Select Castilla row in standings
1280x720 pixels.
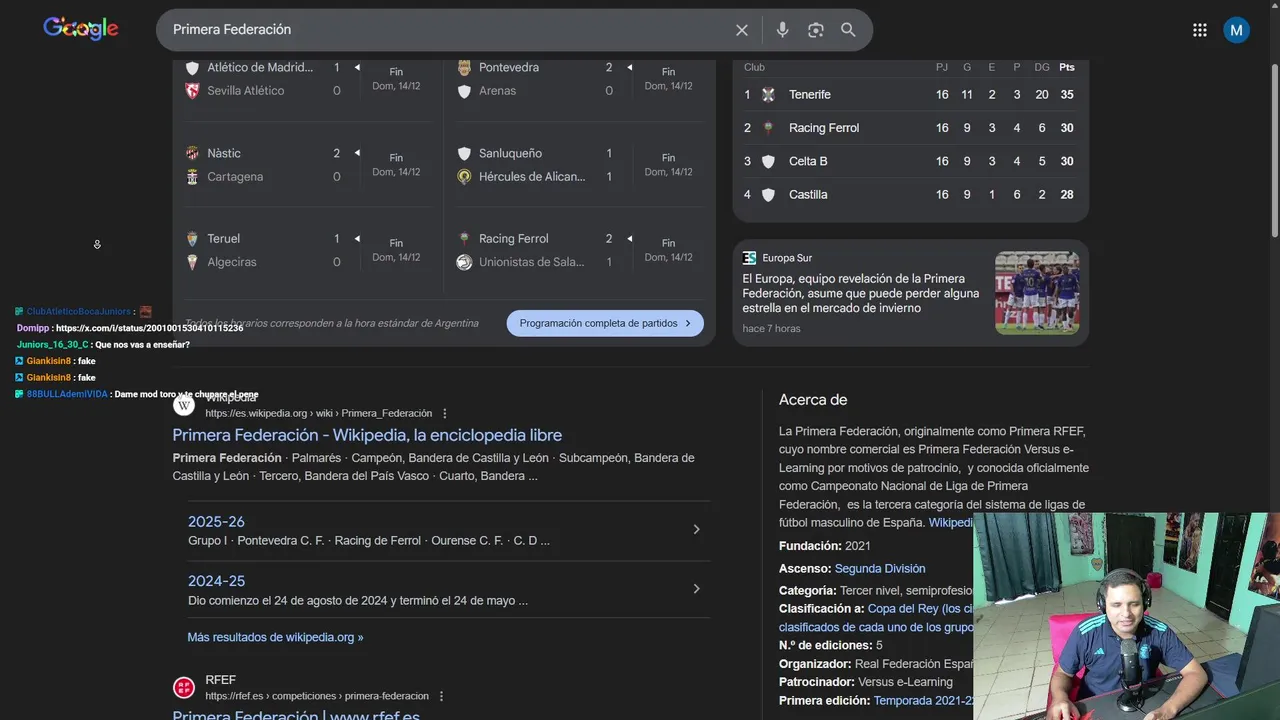[x=910, y=195]
